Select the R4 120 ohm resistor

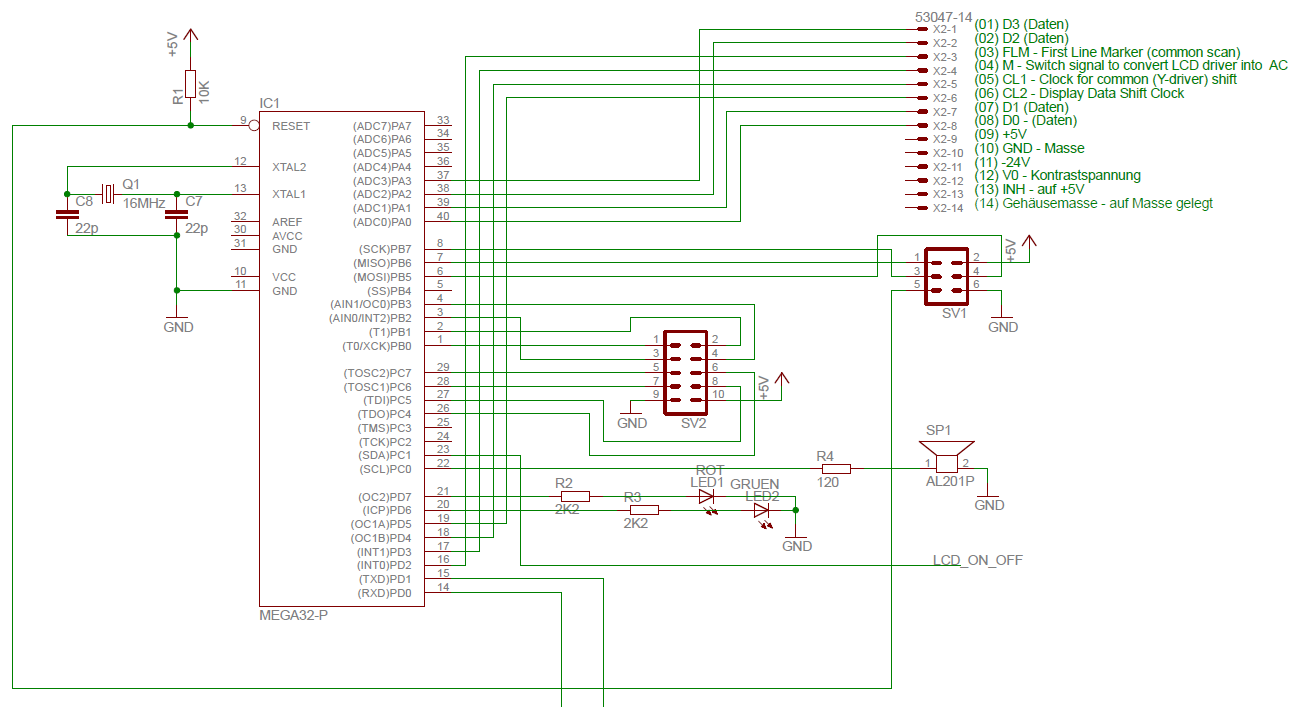pyautogui.click(x=834, y=468)
